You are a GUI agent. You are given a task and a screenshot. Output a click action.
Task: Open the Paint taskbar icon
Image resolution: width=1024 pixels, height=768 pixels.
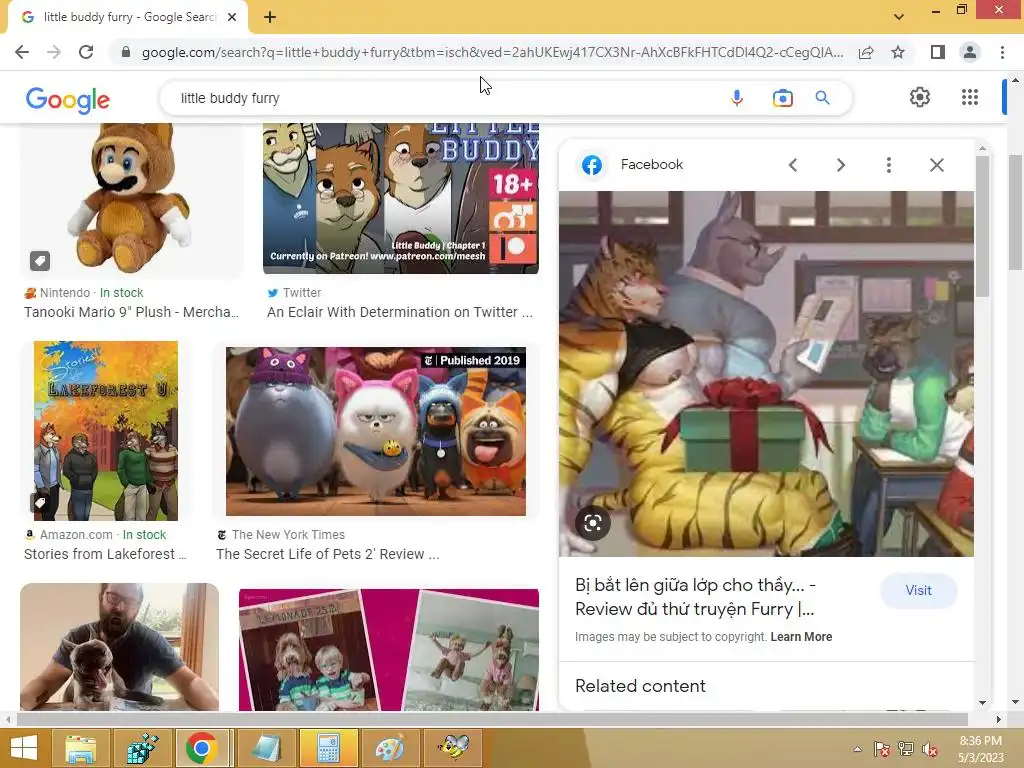point(389,748)
